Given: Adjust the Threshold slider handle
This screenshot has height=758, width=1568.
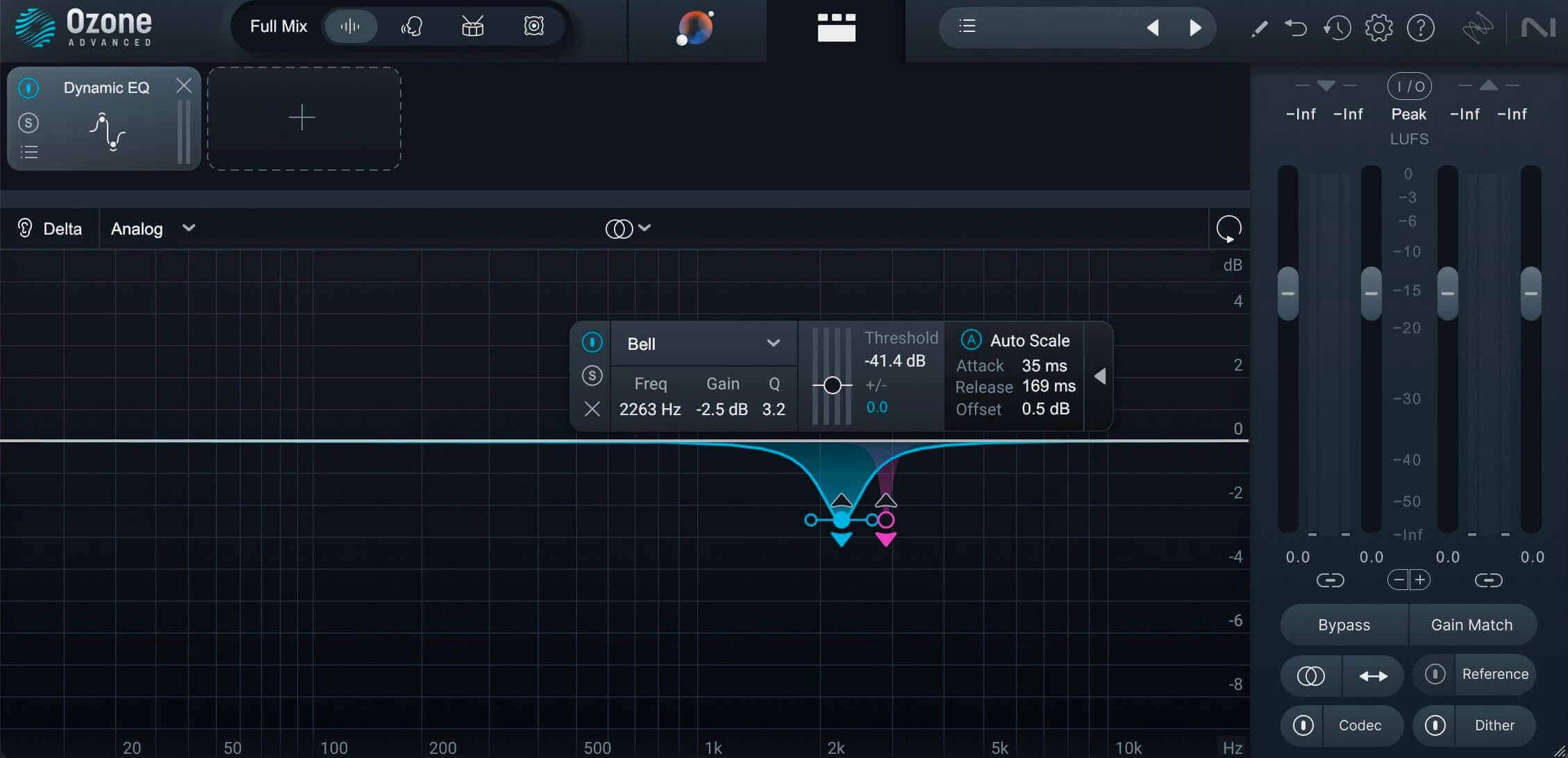Looking at the screenshot, I should click(x=832, y=385).
